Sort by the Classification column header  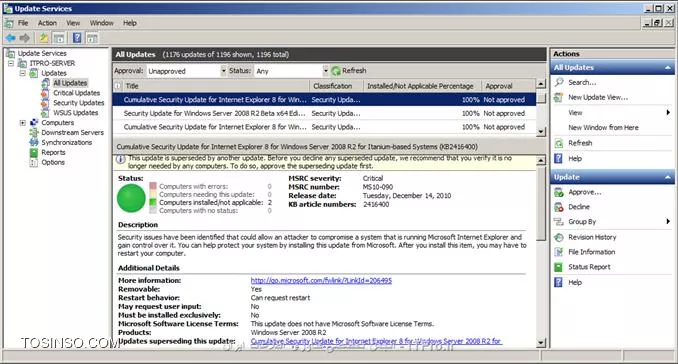click(336, 86)
